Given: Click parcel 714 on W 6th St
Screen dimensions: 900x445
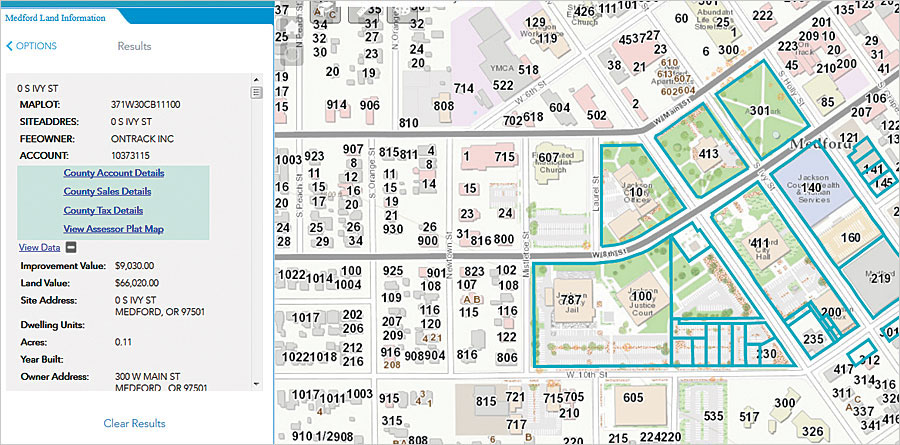Looking at the screenshot, I should click(464, 88).
